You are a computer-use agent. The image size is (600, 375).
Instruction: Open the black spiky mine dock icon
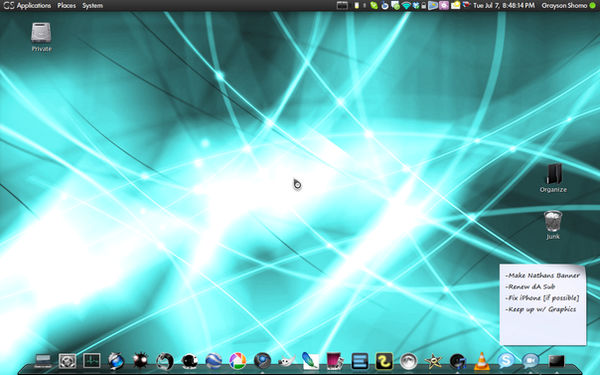point(140,361)
